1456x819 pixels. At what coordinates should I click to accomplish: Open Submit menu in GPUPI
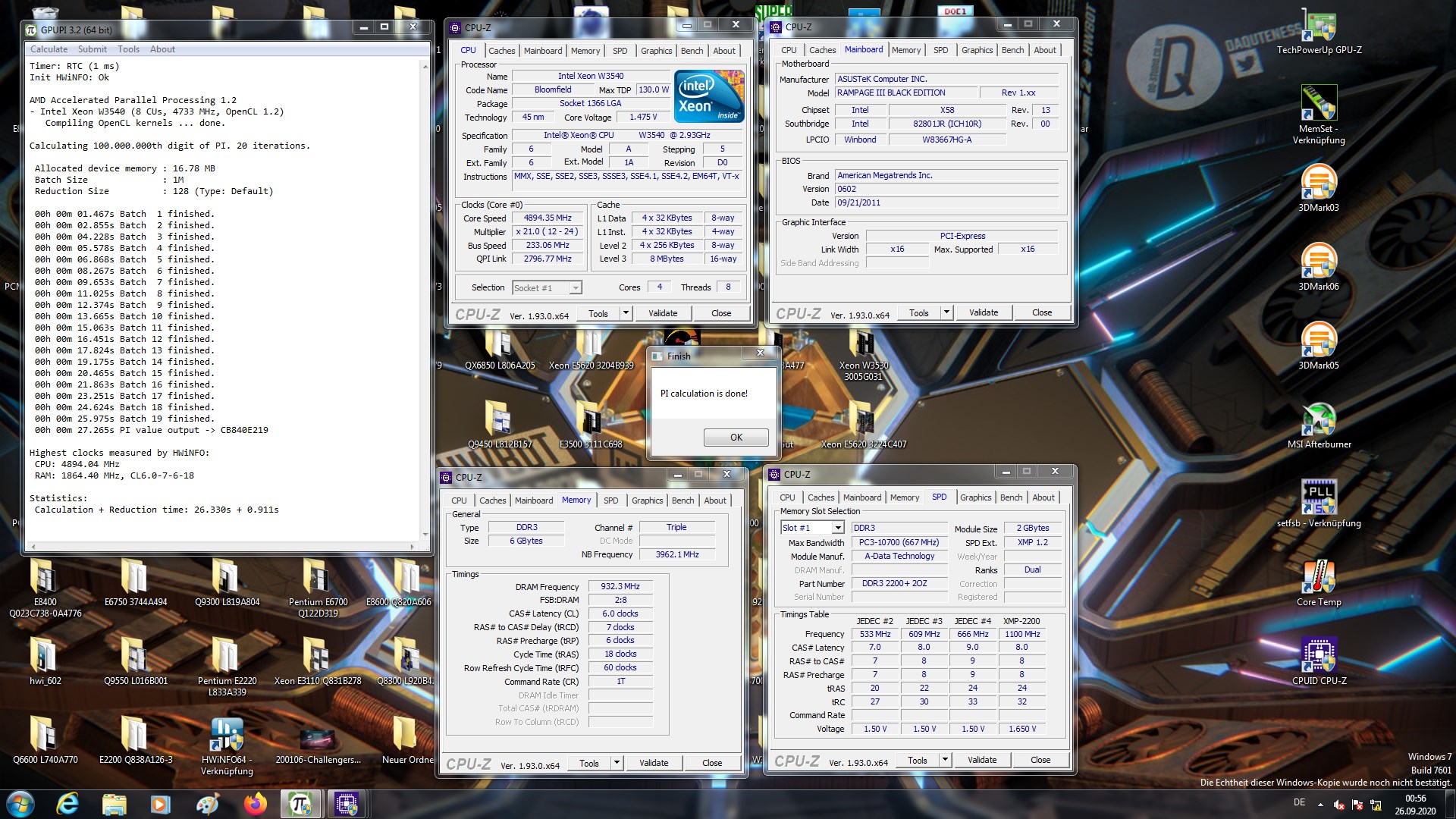tap(93, 49)
